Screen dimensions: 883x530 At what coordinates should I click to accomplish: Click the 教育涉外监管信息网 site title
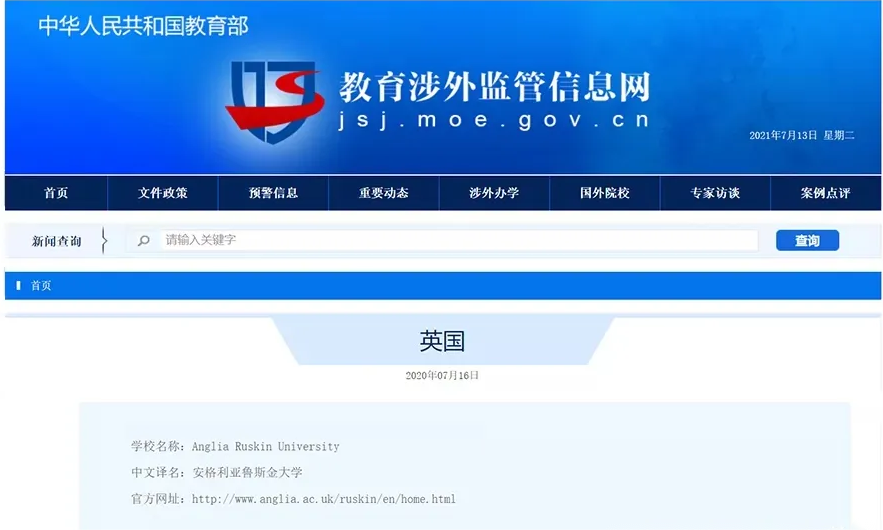click(x=494, y=87)
